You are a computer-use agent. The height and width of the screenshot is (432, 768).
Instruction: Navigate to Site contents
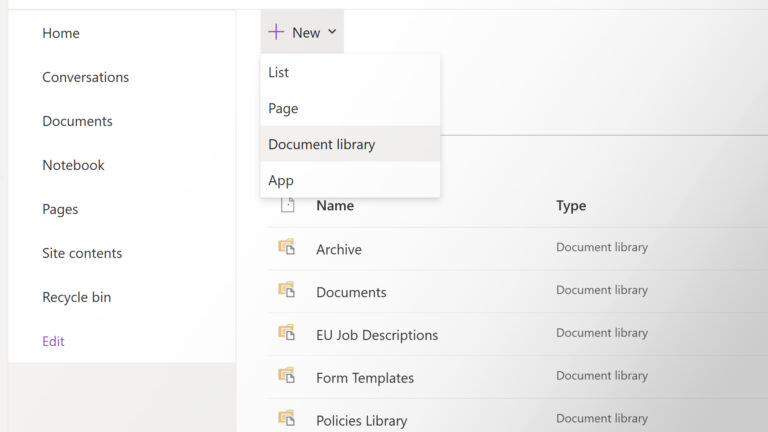point(82,253)
